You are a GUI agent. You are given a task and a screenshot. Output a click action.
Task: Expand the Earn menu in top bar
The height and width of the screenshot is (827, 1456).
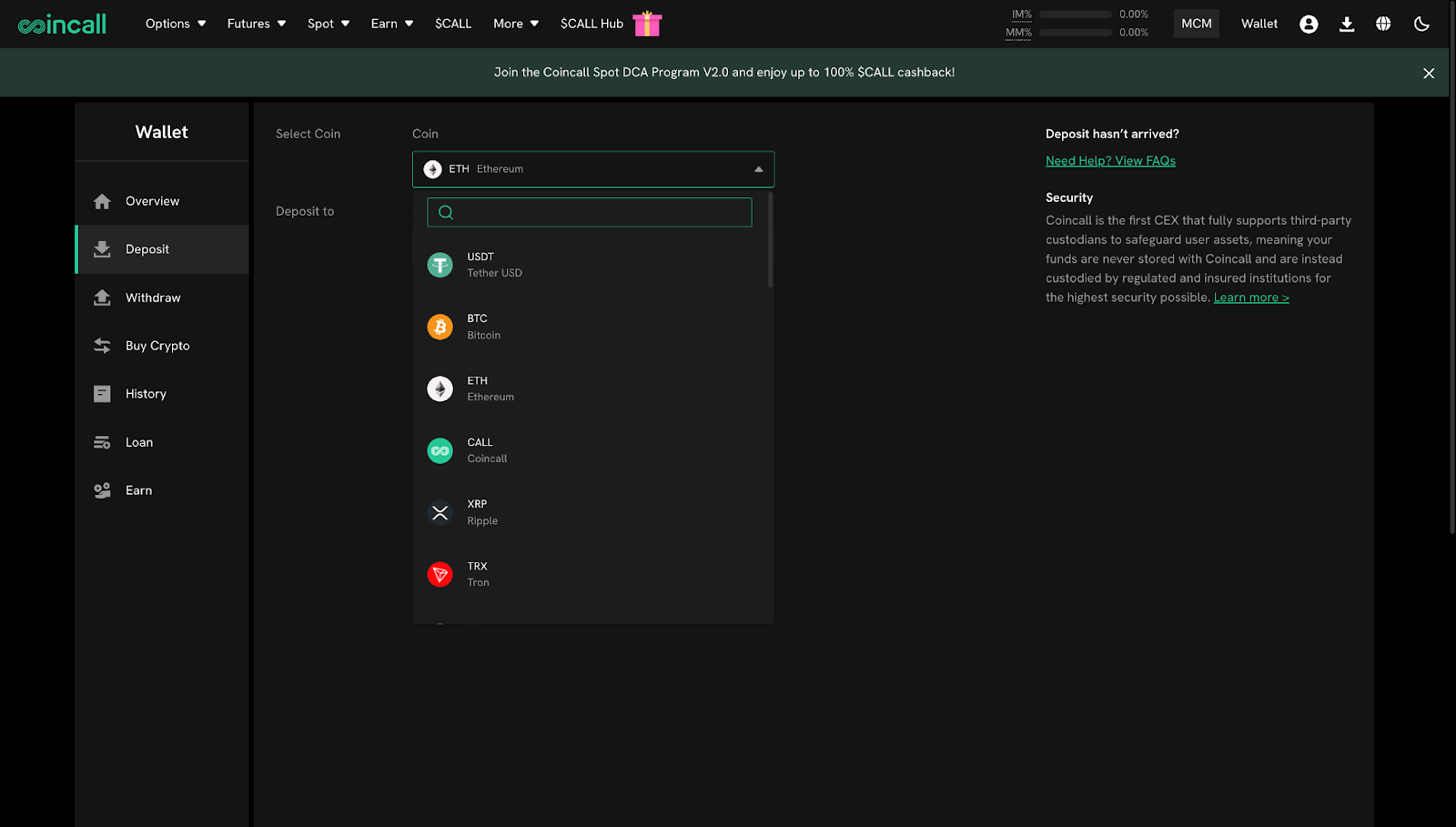coord(392,24)
